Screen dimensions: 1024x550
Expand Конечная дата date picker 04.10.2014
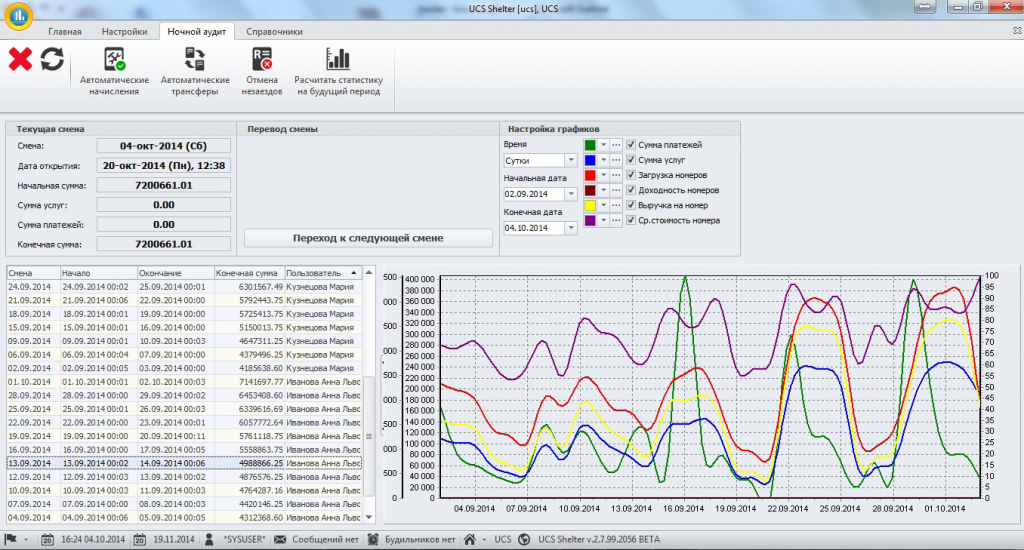[571, 228]
